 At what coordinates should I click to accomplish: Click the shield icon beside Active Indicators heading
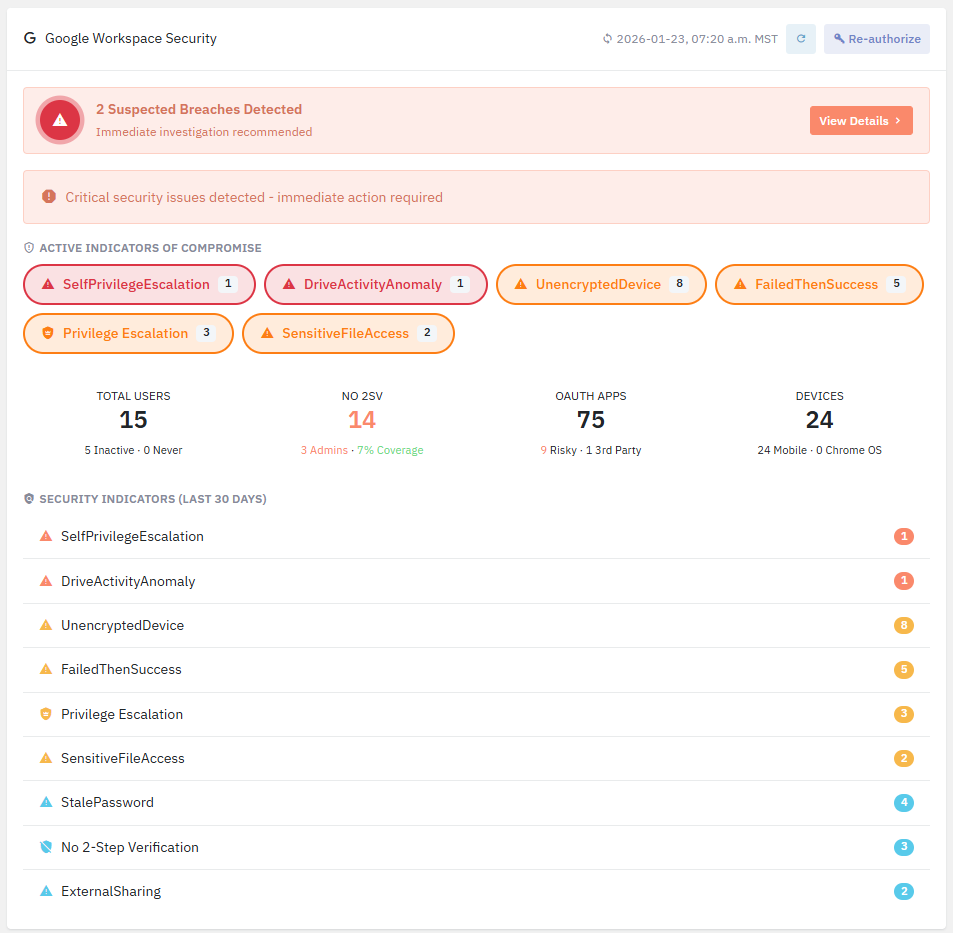point(29,248)
